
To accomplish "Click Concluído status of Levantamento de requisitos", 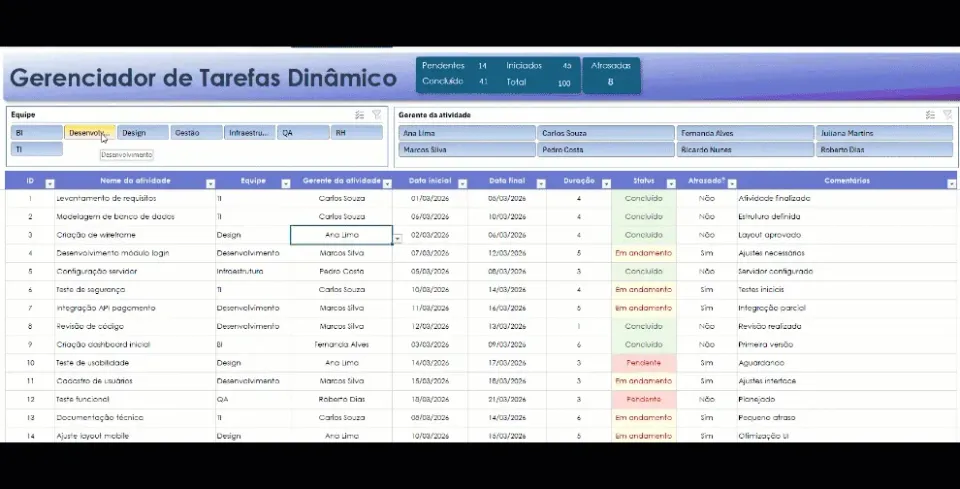I will click(643, 198).
